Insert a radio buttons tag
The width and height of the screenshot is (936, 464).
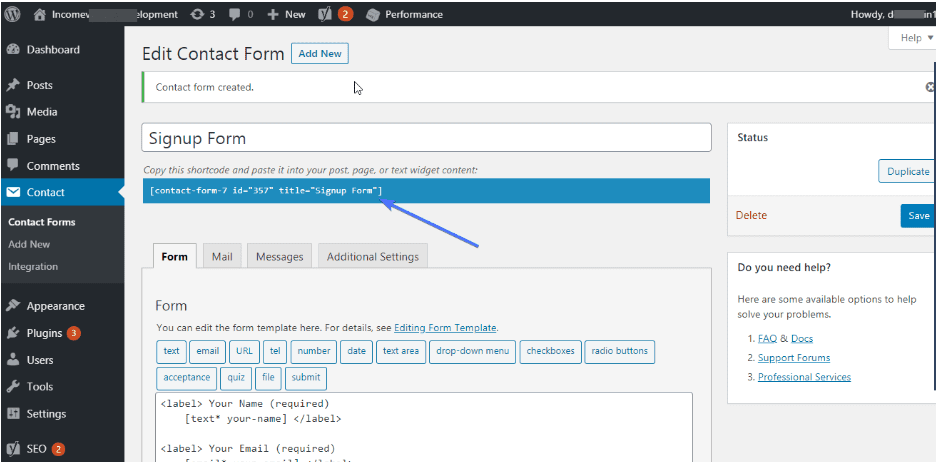point(620,351)
